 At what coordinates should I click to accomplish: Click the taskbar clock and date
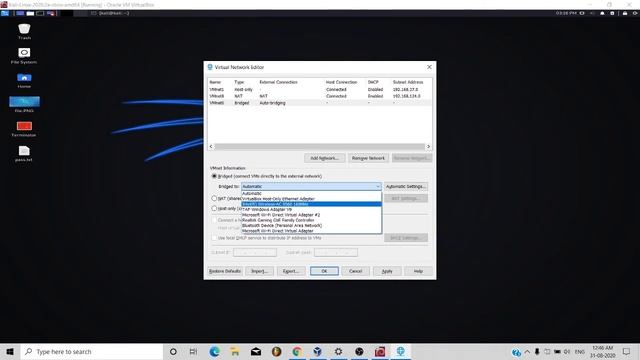(602, 351)
